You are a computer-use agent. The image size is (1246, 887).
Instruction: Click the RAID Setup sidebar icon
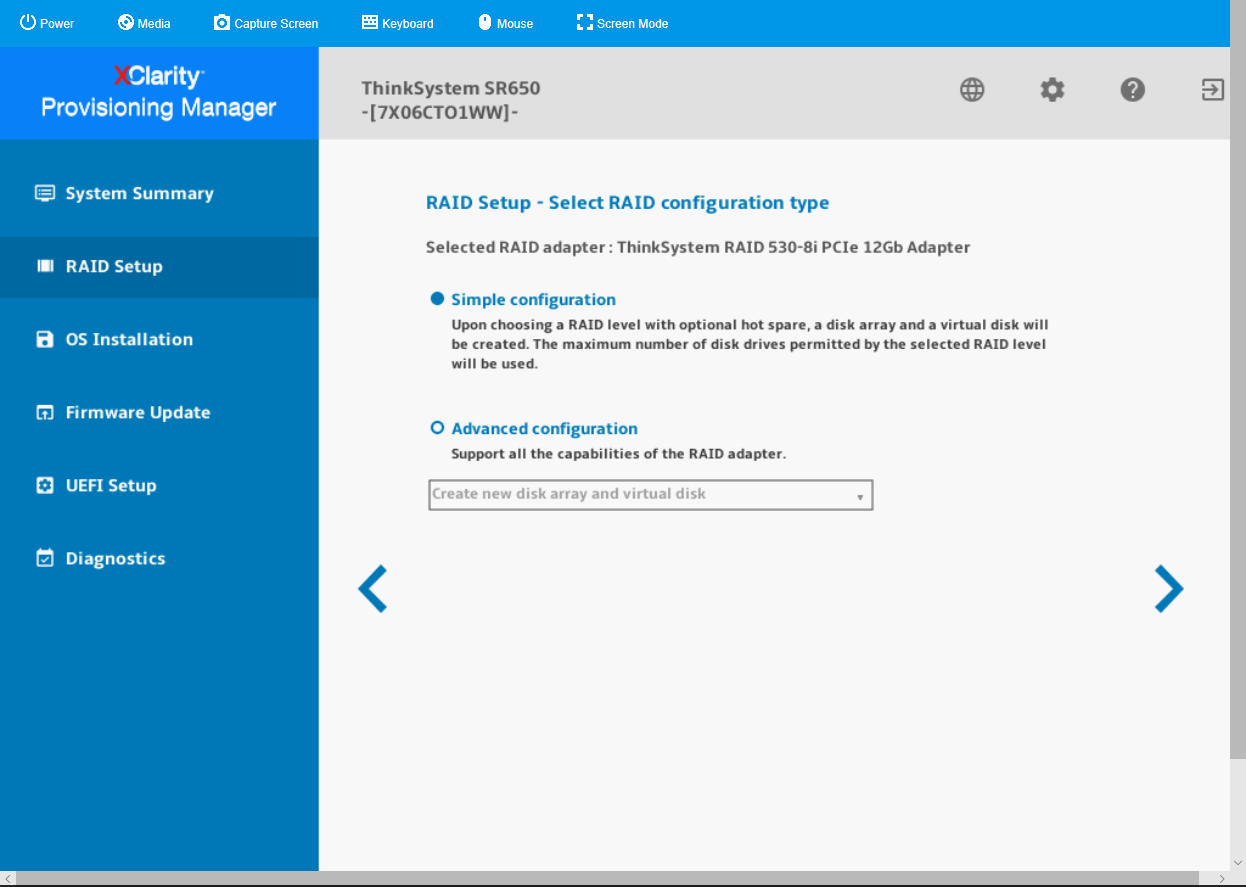click(45, 266)
